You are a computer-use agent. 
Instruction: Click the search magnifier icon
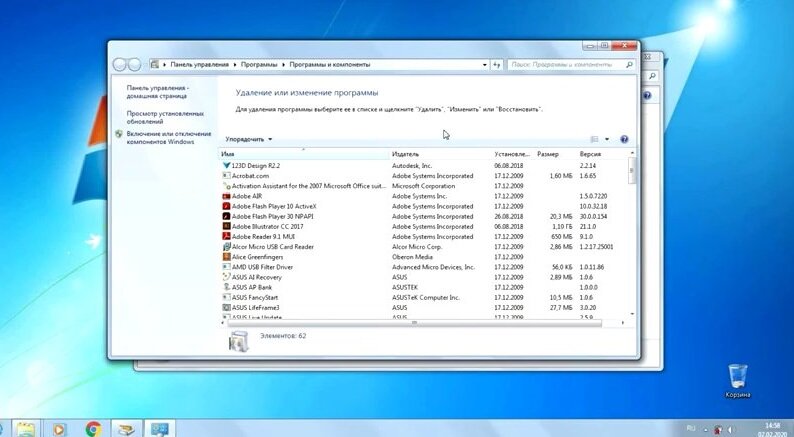(629, 65)
